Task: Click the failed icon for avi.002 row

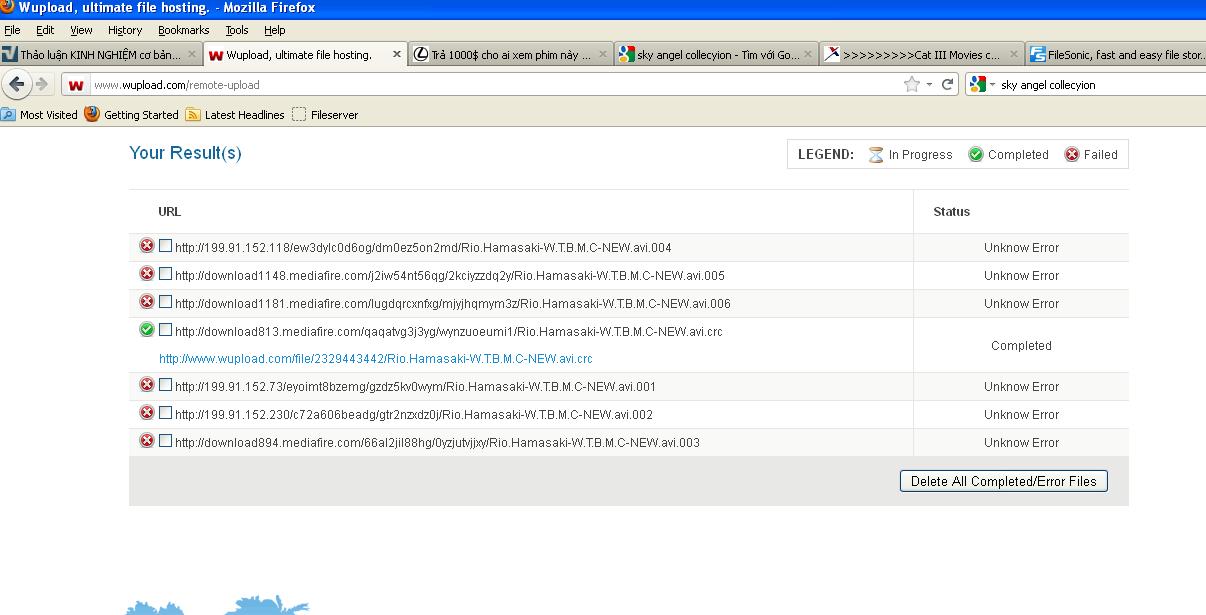Action: point(147,413)
